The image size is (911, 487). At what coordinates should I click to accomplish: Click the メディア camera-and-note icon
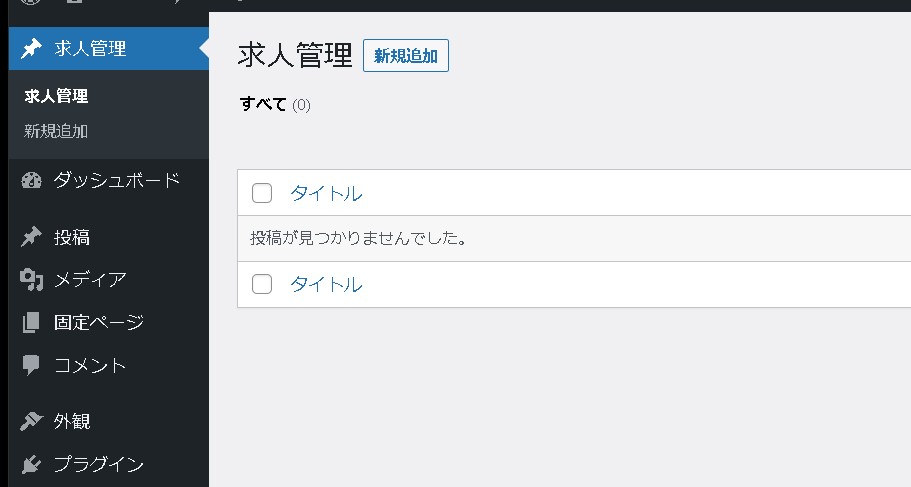[31, 279]
